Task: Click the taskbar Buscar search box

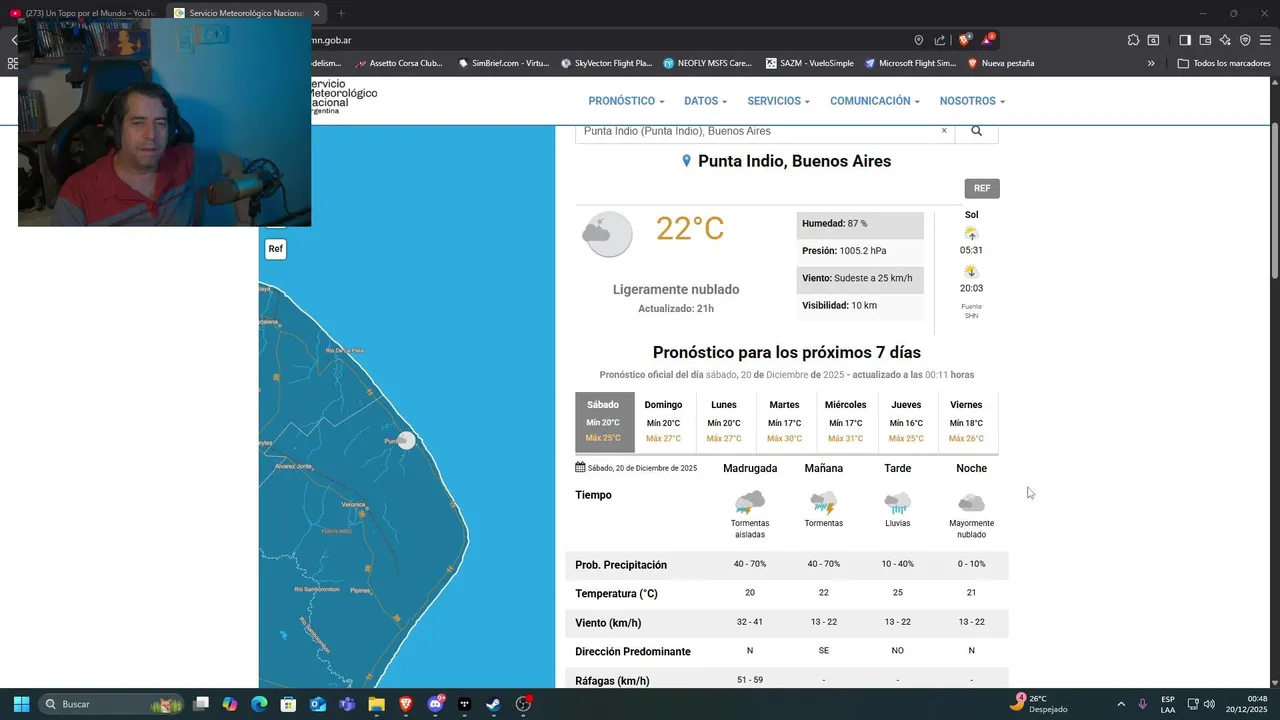Action: pyautogui.click(x=111, y=704)
